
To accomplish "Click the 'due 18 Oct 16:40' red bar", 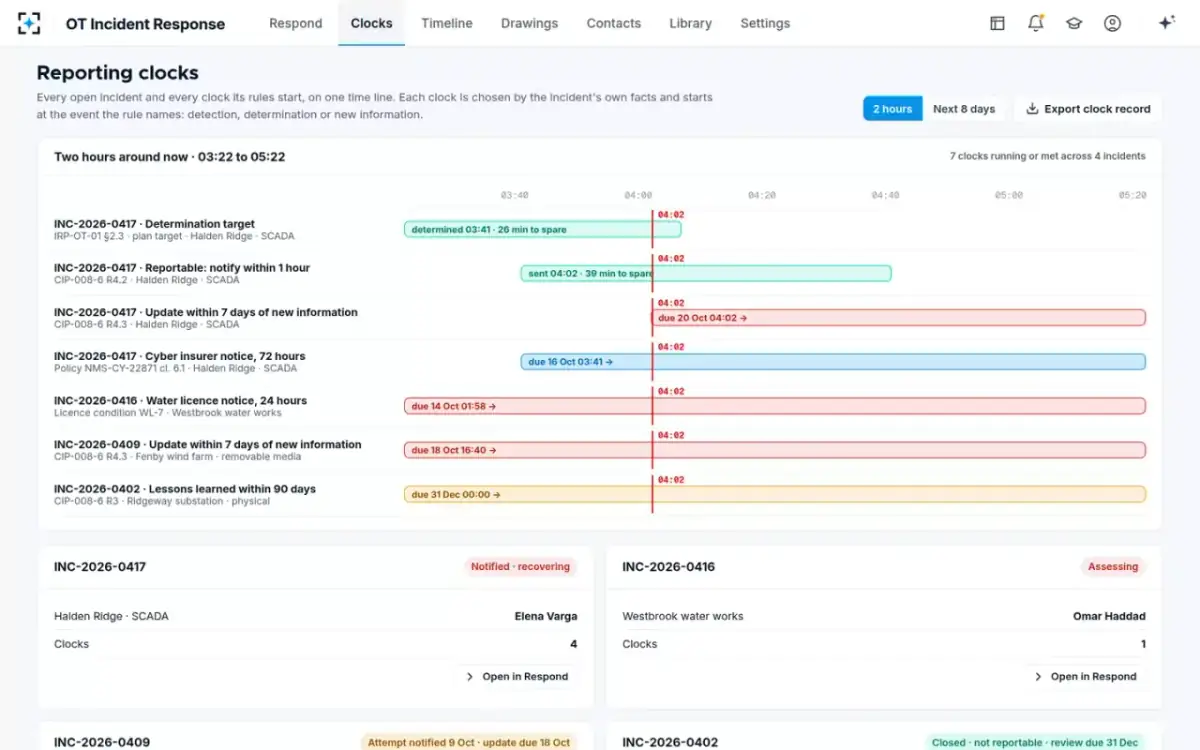I will [775, 450].
